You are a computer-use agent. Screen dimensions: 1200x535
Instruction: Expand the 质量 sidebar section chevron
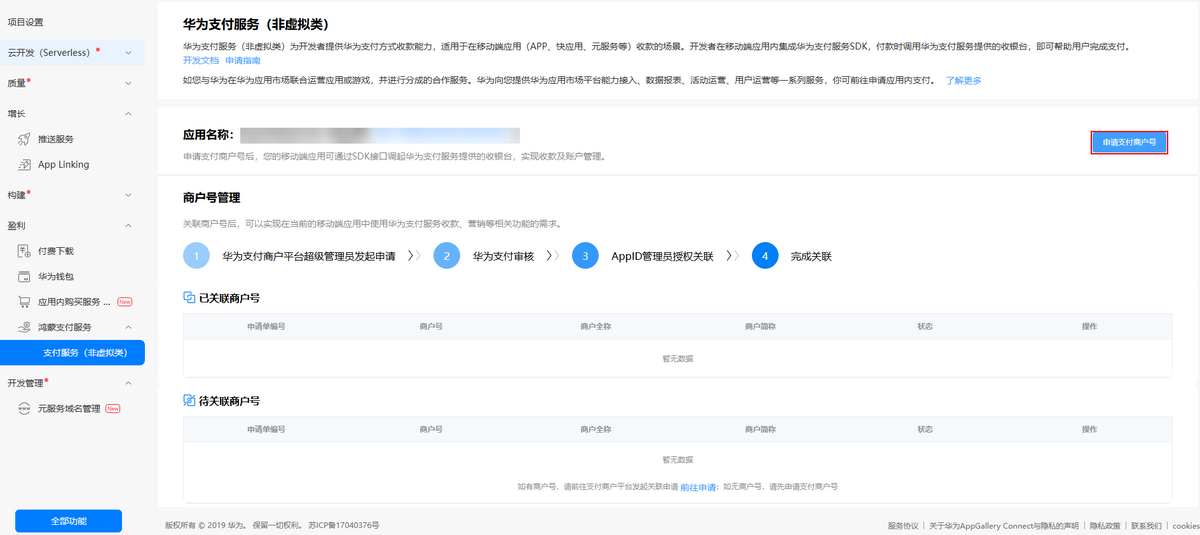point(128,83)
